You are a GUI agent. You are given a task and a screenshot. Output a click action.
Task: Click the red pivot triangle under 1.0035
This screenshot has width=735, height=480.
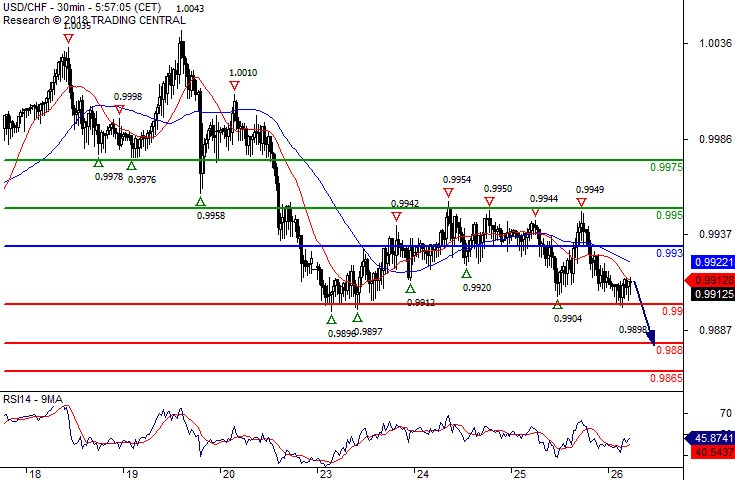[x=68, y=38]
